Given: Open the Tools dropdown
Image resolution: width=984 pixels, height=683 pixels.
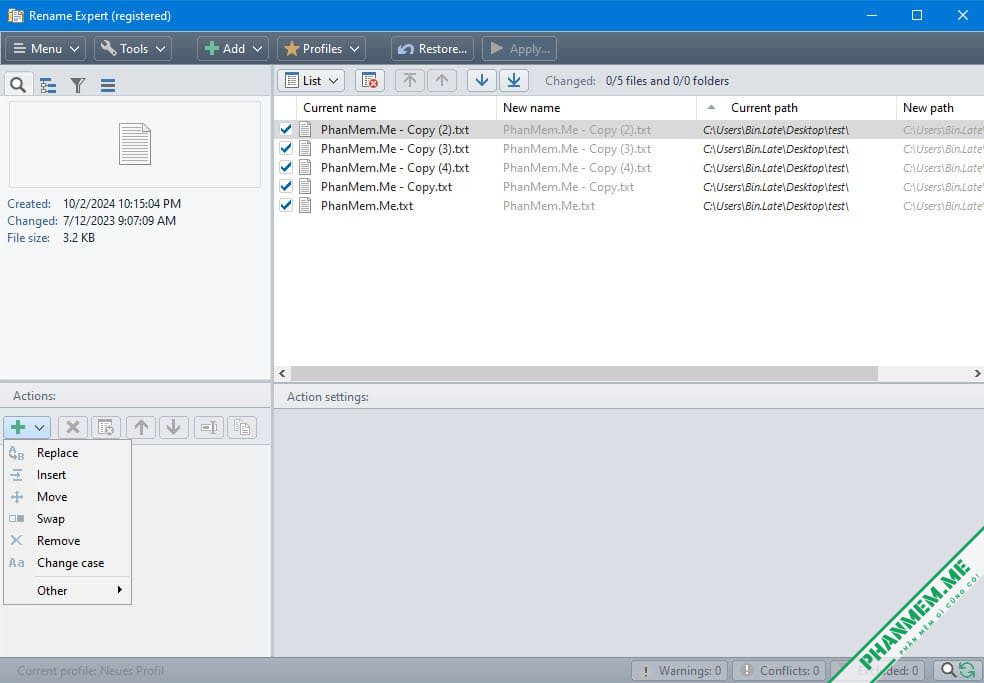Looking at the screenshot, I should [133, 48].
